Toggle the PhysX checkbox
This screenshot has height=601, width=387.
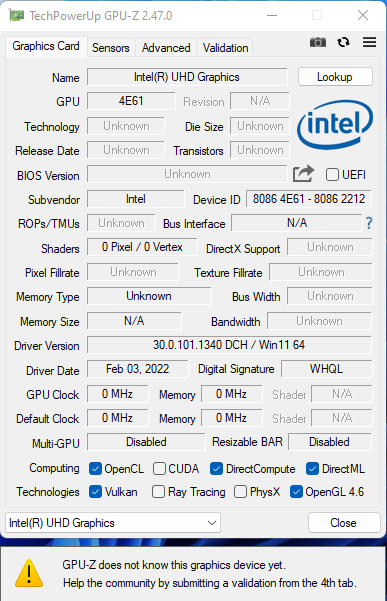coord(240,492)
